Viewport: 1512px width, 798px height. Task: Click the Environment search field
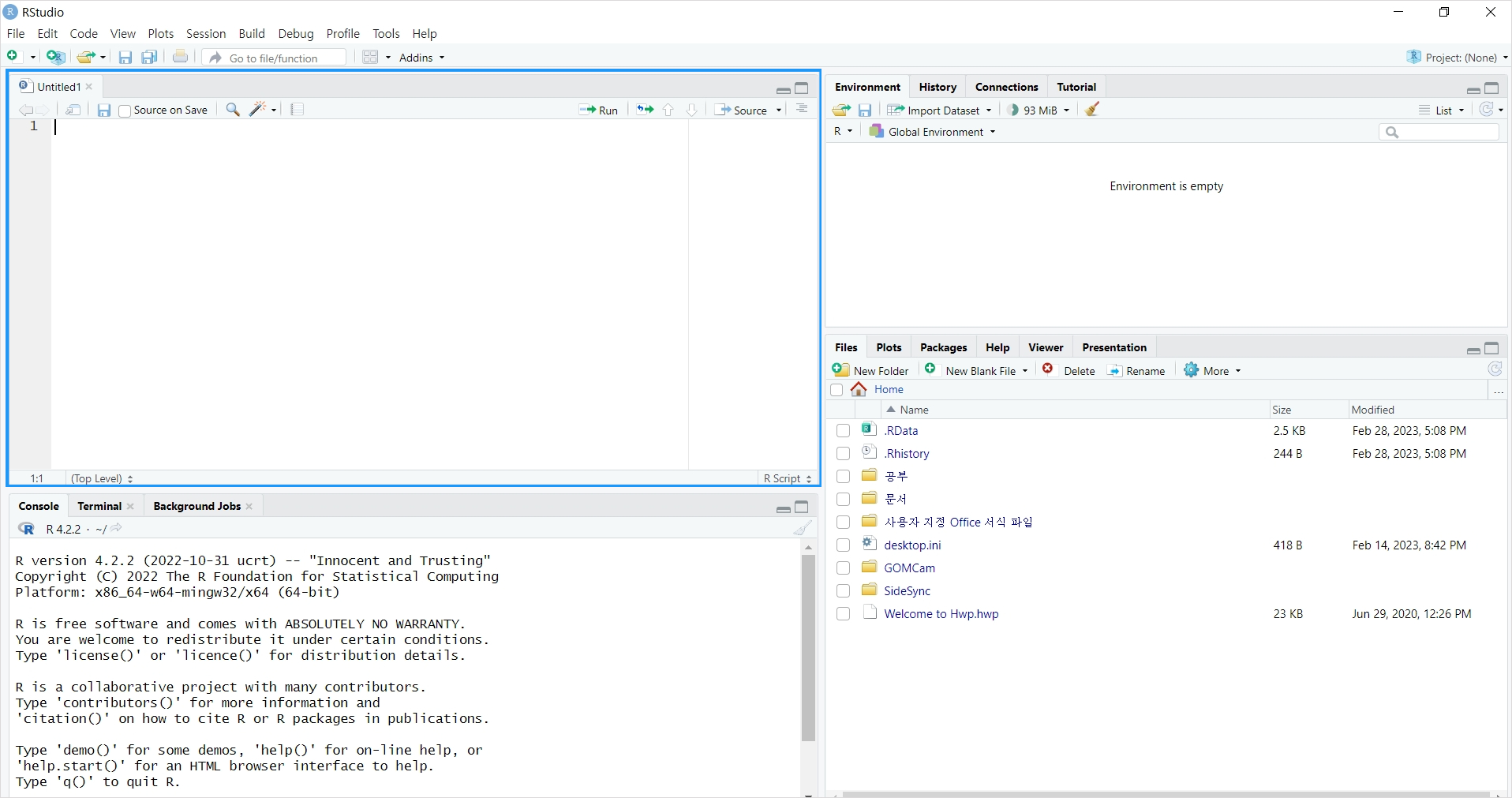(1439, 132)
